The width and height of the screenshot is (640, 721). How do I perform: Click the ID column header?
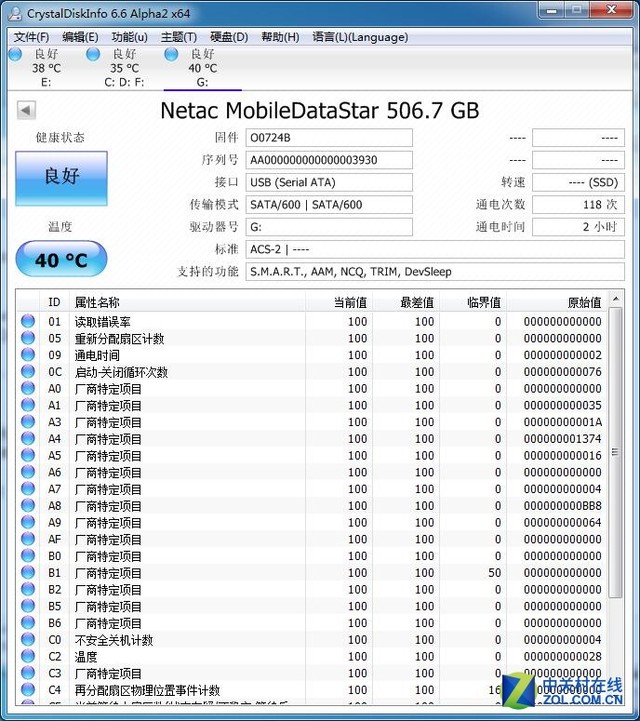[54, 302]
